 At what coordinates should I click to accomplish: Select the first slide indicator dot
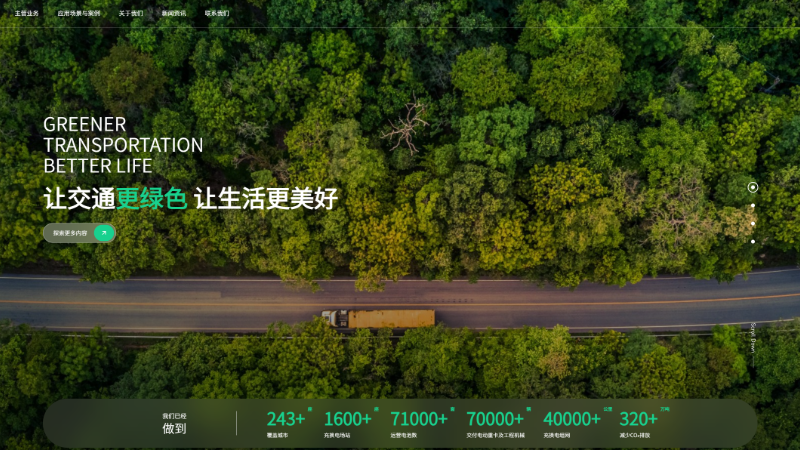[x=753, y=187]
